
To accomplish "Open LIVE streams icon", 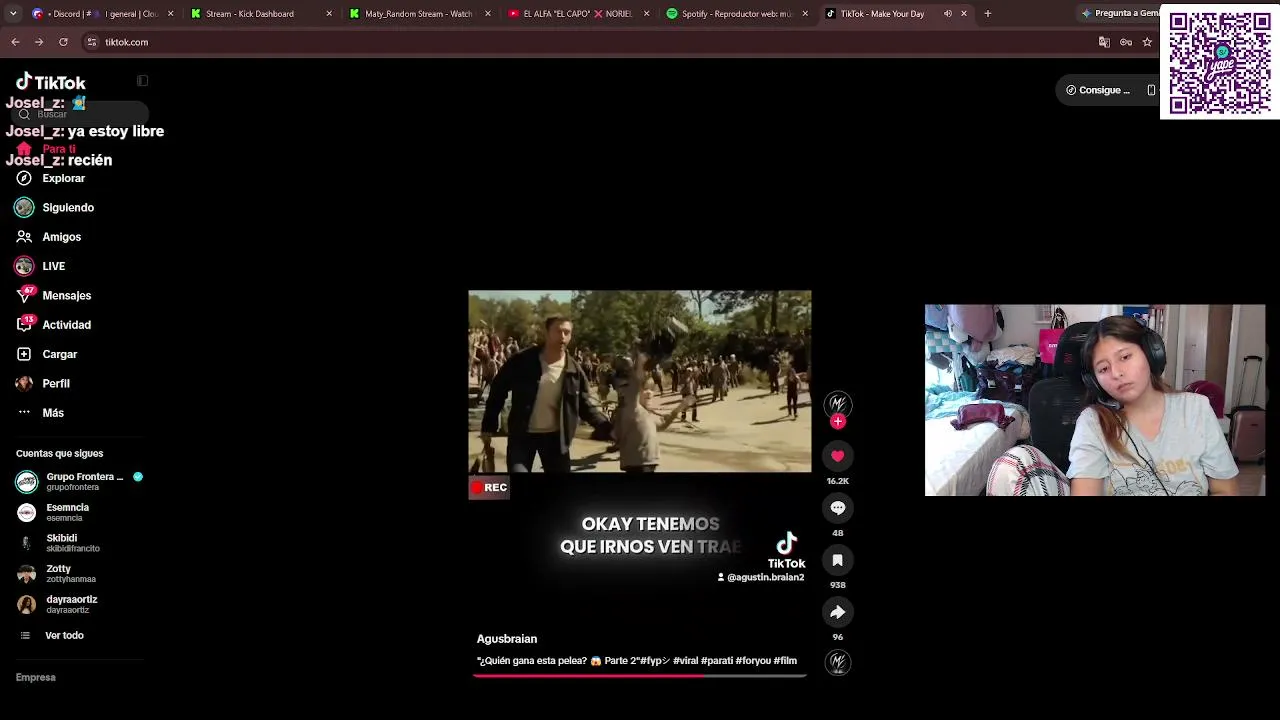I will click(24, 266).
